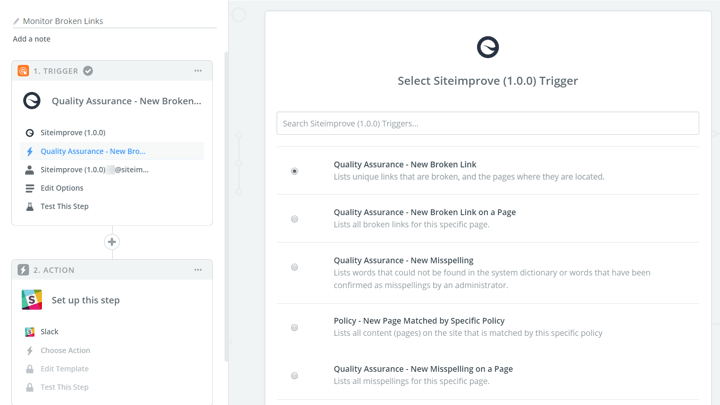Click the flask icon for Test This Step in trigger
720x405 pixels.
[x=30, y=207]
